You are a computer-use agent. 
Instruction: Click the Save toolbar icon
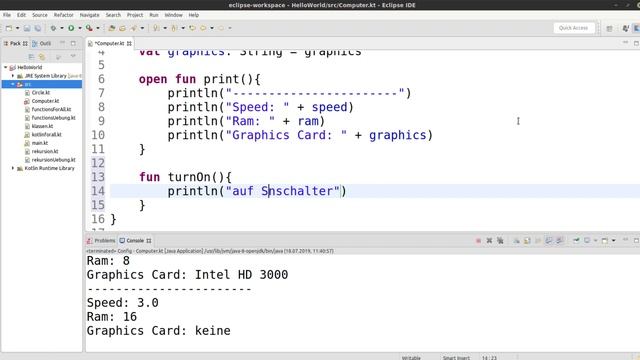pyautogui.click(x=27, y=28)
